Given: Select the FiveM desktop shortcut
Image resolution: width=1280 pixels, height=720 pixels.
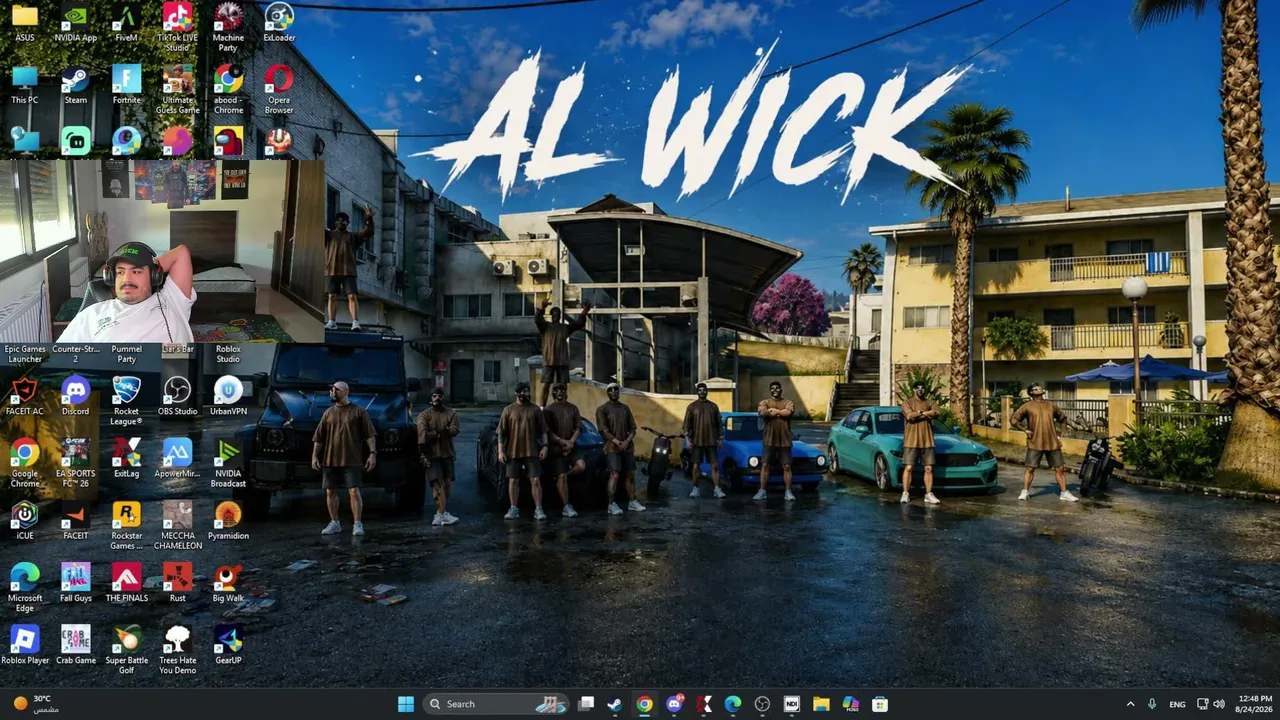Looking at the screenshot, I should tap(126, 23).
